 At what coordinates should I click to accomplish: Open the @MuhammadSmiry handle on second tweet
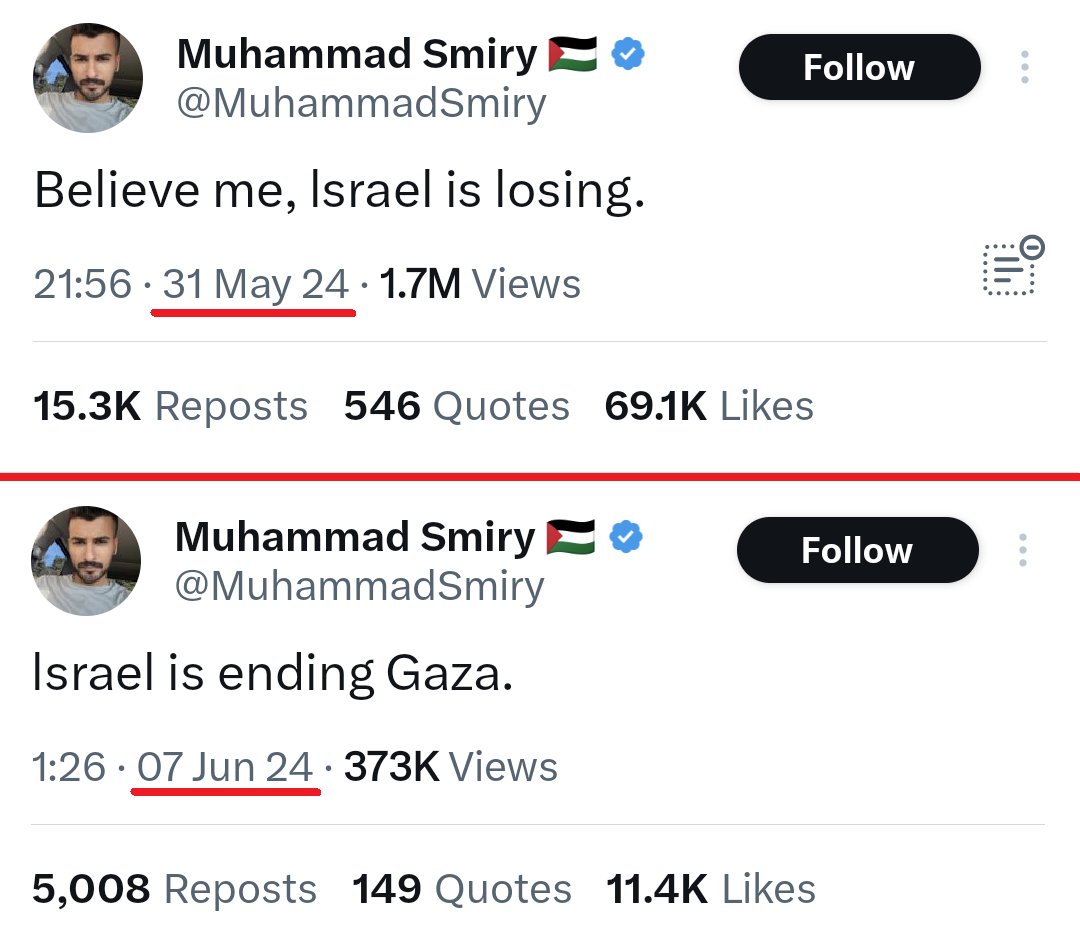pos(360,587)
